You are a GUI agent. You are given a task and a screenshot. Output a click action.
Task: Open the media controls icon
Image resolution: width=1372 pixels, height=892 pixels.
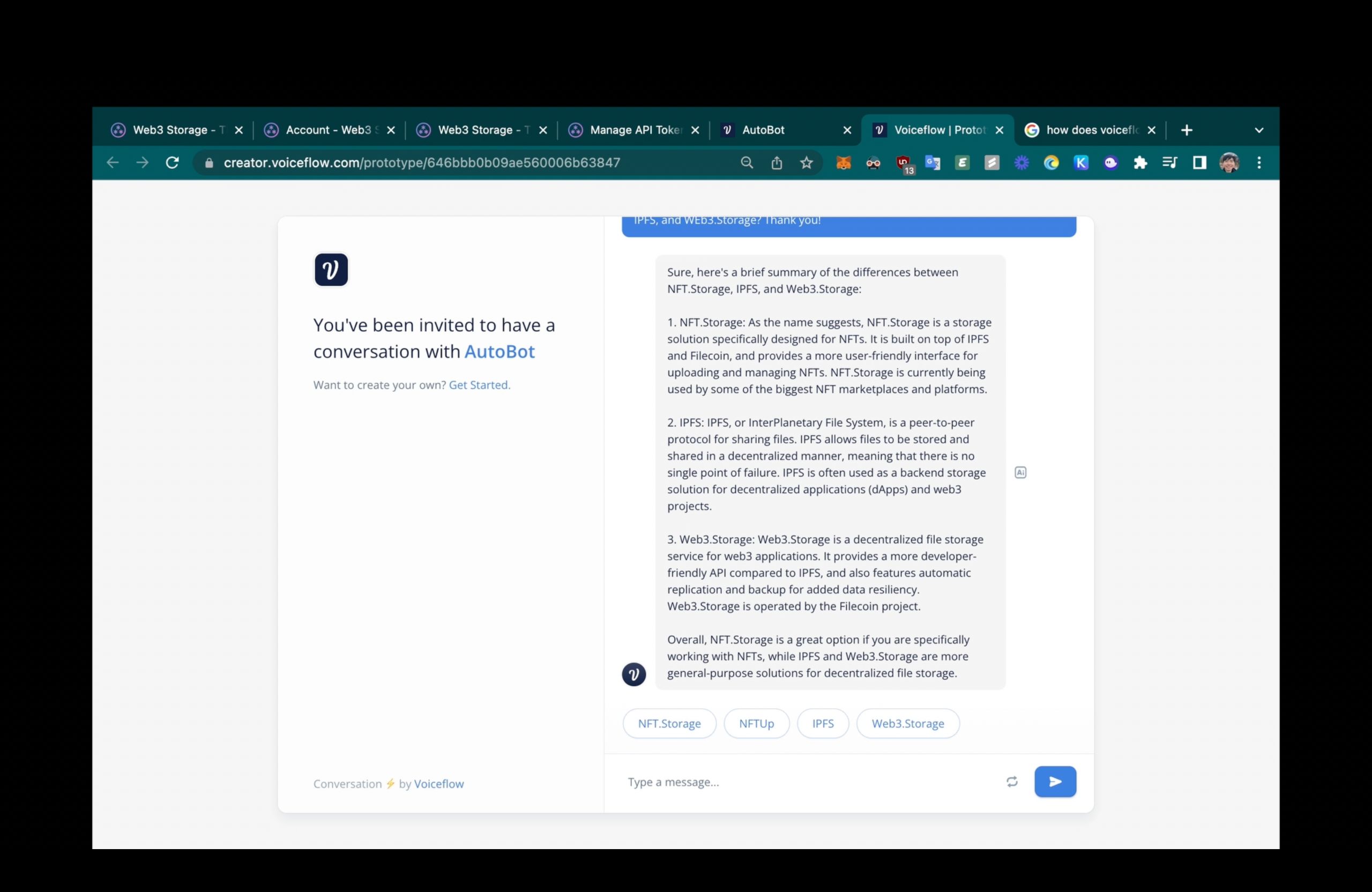tap(1169, 163)
